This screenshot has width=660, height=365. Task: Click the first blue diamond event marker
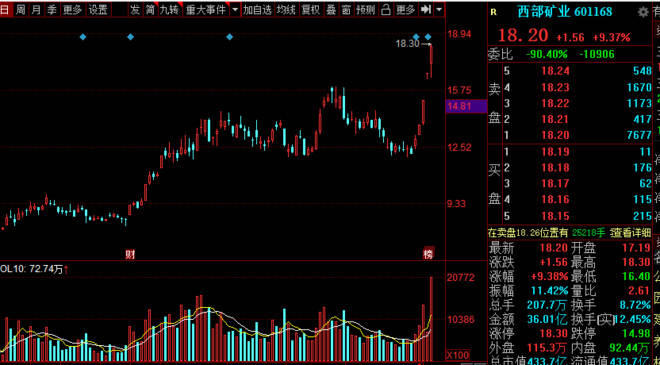tap(83, 37)
